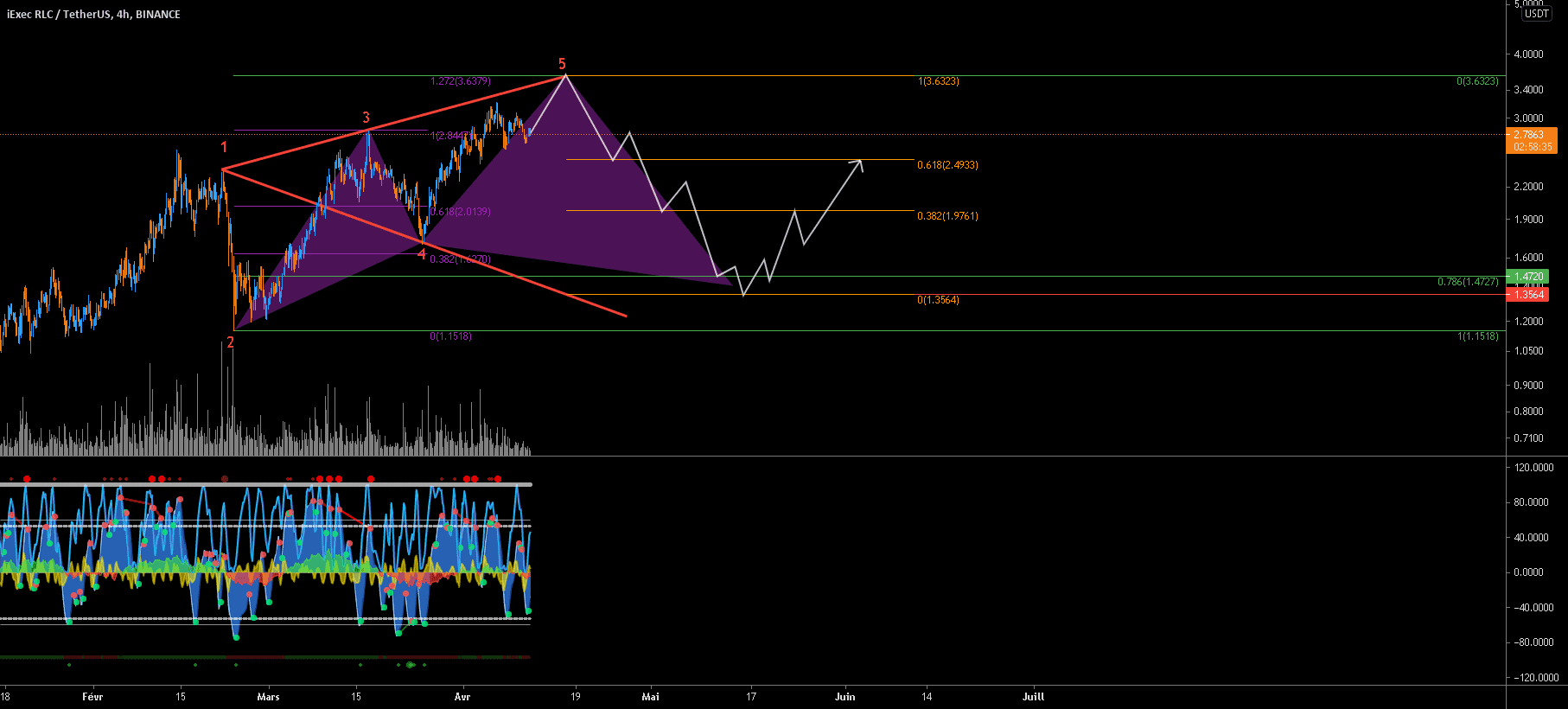Click the green 0(3.6323) Fibonacci label
This screenshot has height=709, width=1568.
[x=1477, y=81]
